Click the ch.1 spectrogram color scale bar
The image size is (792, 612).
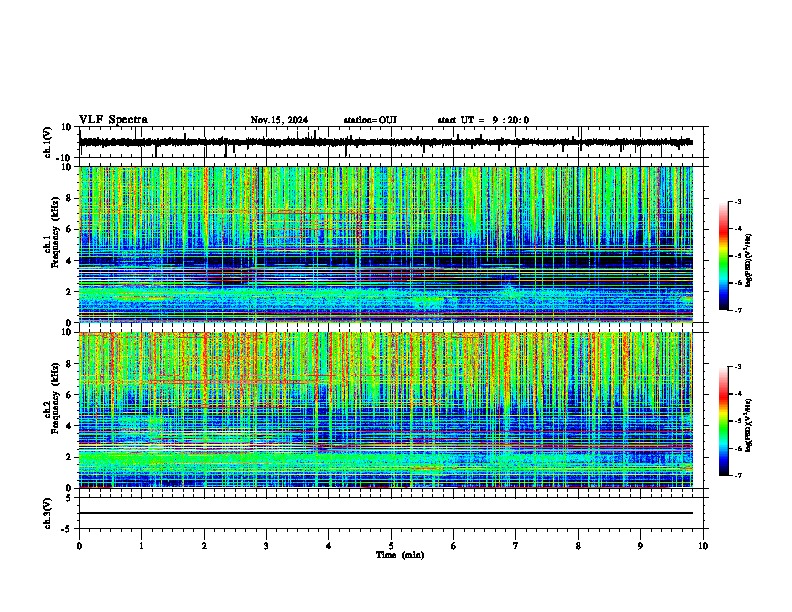(x=724, y=255)
